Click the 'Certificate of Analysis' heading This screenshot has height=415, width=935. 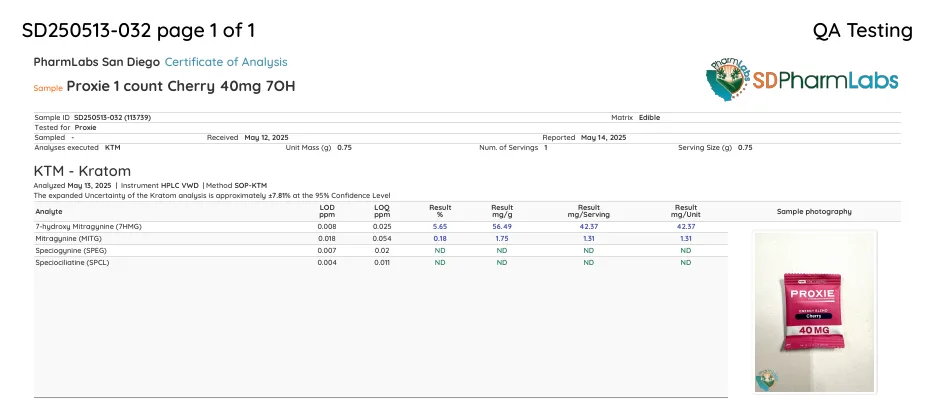pos(226,62)
